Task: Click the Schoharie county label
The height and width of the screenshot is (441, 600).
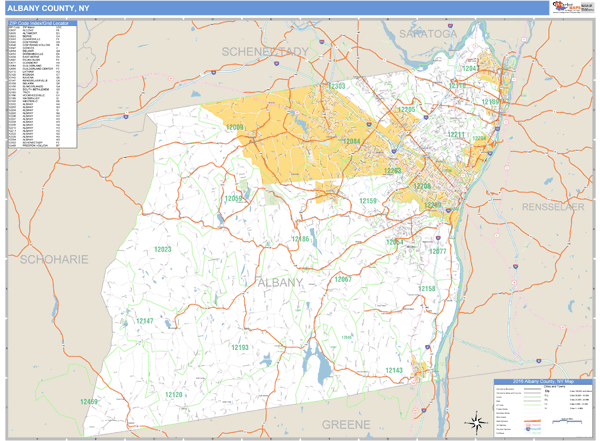Action: (54, 259)
